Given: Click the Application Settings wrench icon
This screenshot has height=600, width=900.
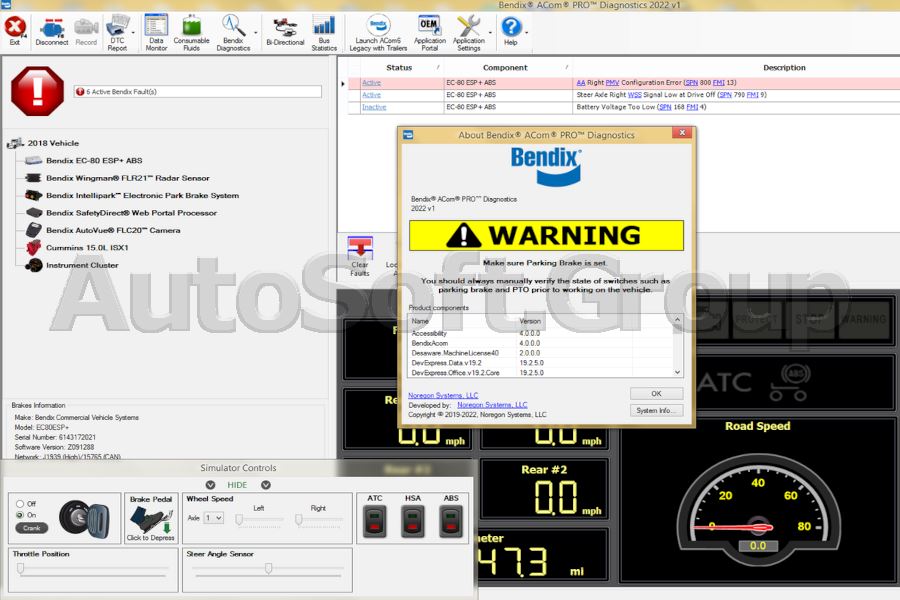Looking at the screenshot, I should click(x=469, y=25).
